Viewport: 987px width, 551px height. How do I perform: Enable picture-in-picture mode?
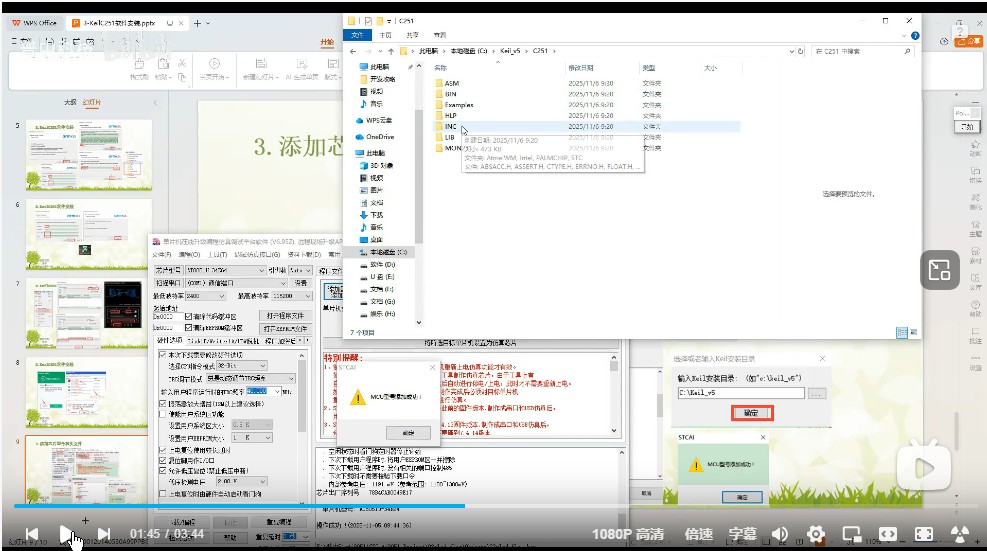851,534
